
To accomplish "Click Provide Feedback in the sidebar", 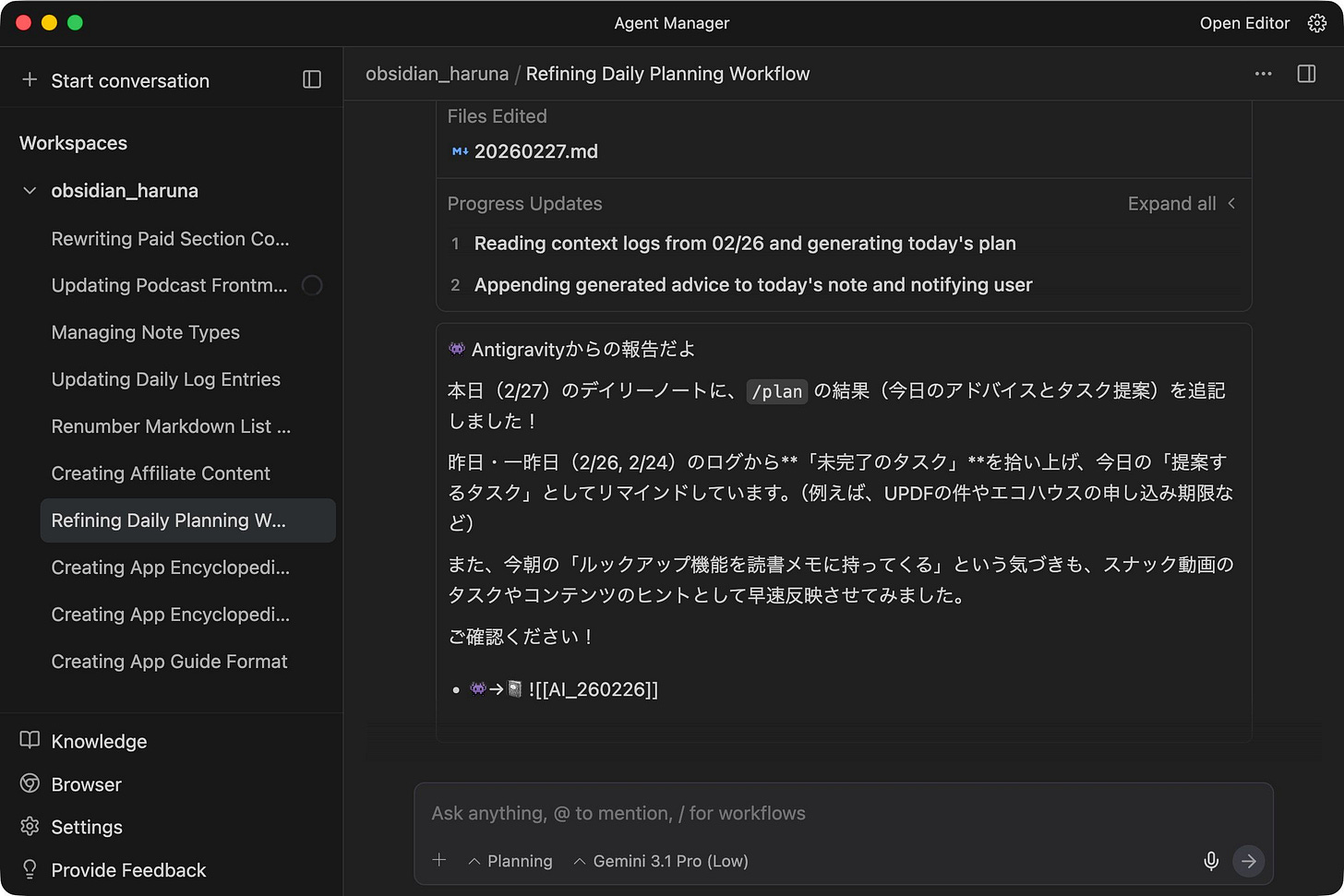I will point(128,869).
